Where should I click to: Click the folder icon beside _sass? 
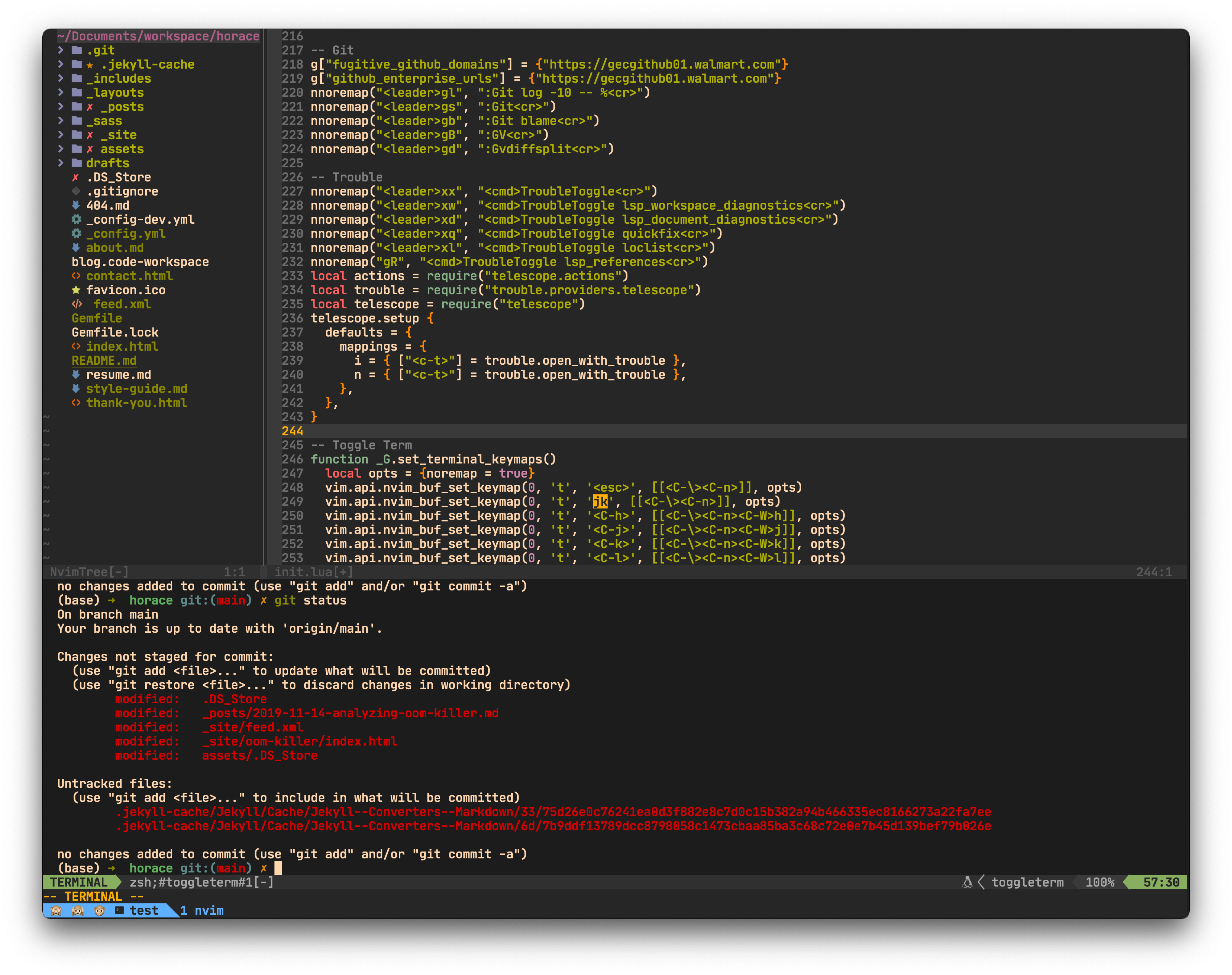click(77, 120)
